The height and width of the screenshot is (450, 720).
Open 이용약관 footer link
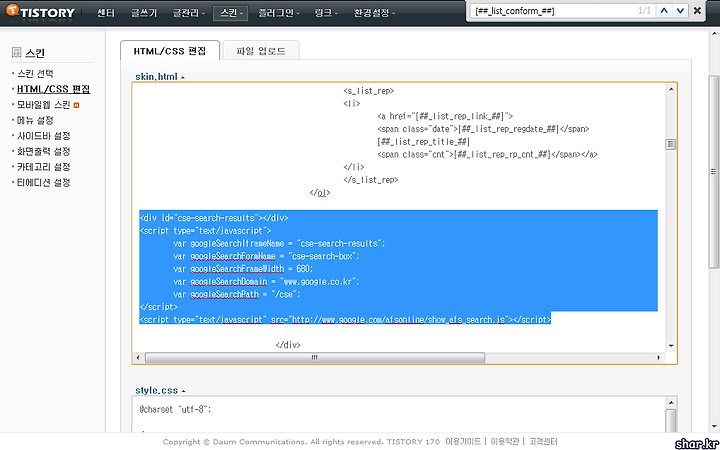(x=505, y=442)
